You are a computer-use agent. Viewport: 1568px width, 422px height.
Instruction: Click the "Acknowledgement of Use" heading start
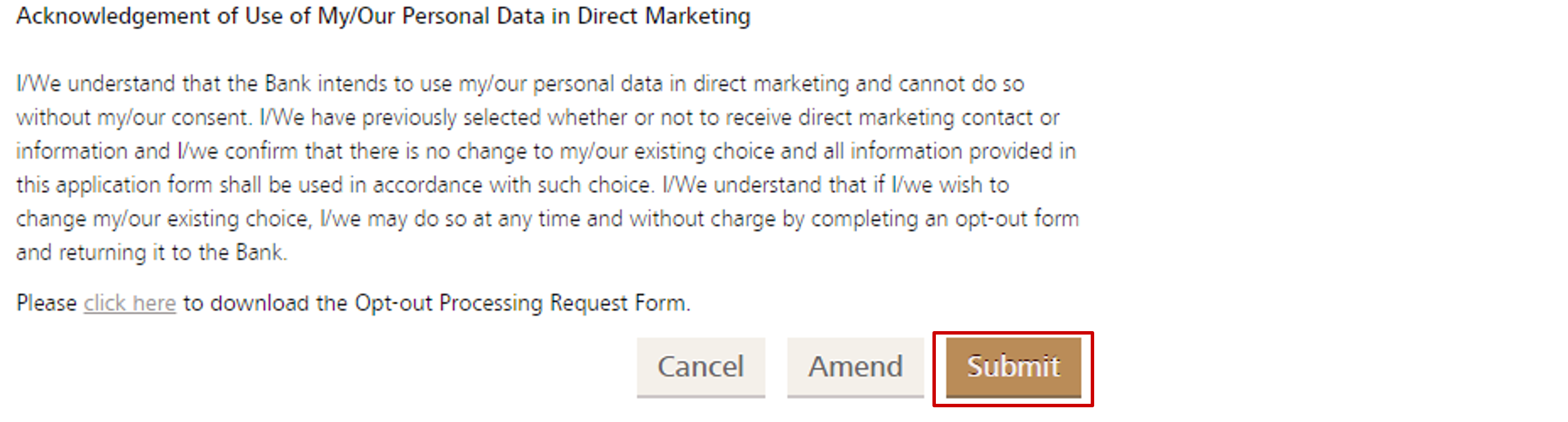(127, 16)
